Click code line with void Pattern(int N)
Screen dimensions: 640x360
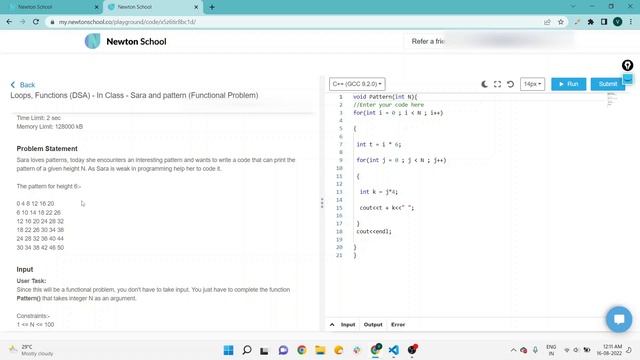385,97
